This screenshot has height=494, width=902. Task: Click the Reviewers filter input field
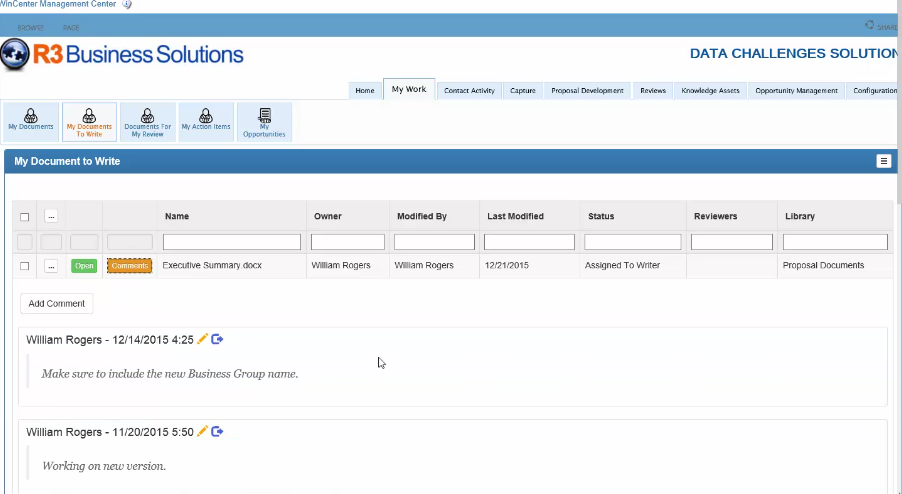(732, 242)
